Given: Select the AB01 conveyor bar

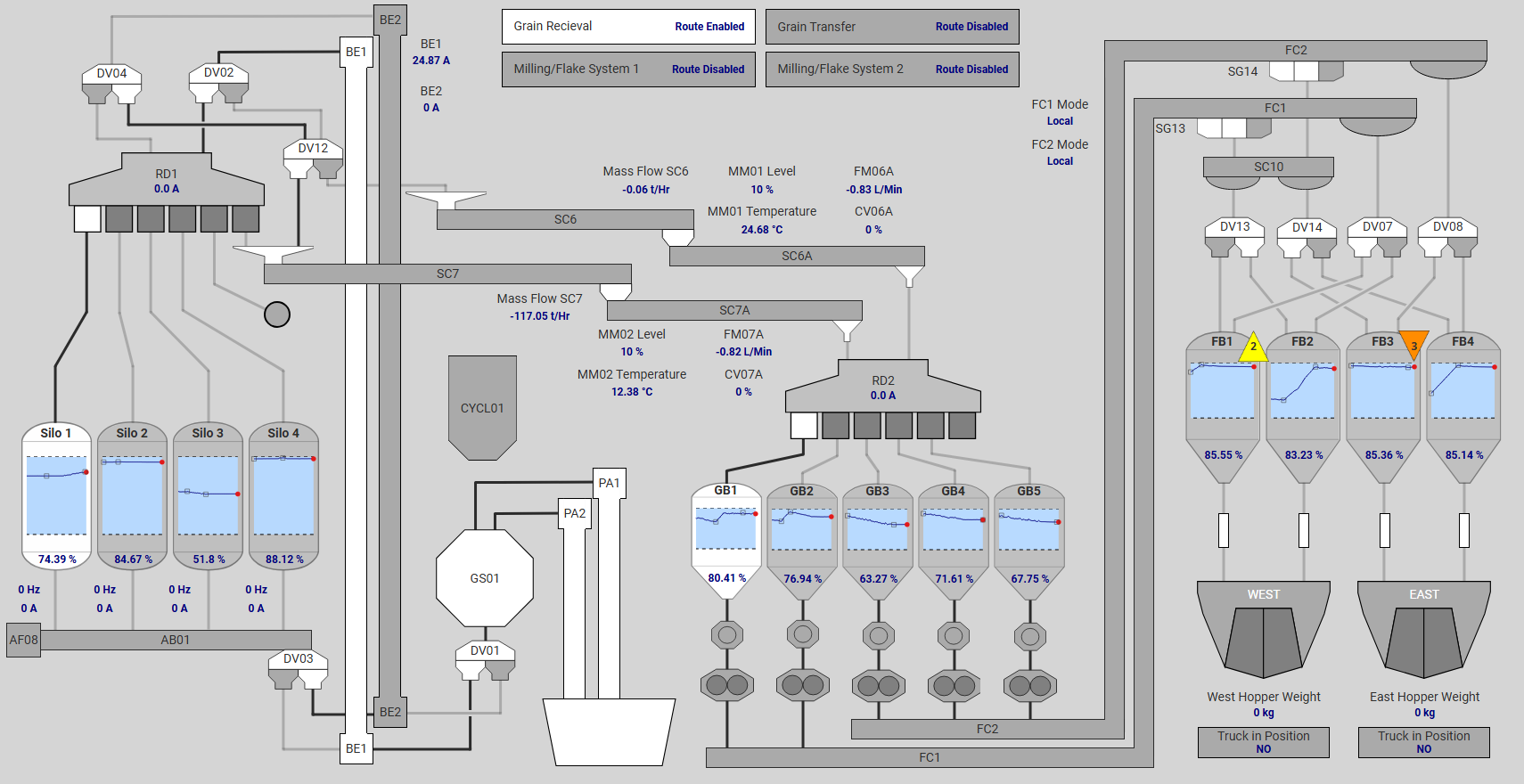Looking at the screenshot, I should [x=176, y=640].
